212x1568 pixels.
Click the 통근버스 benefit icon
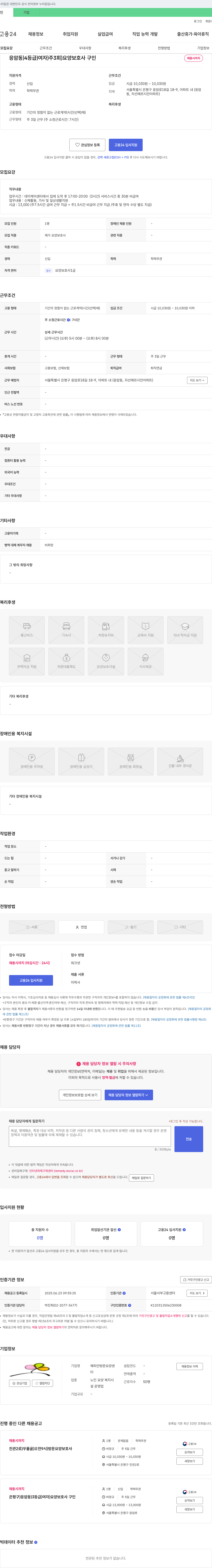27,630
